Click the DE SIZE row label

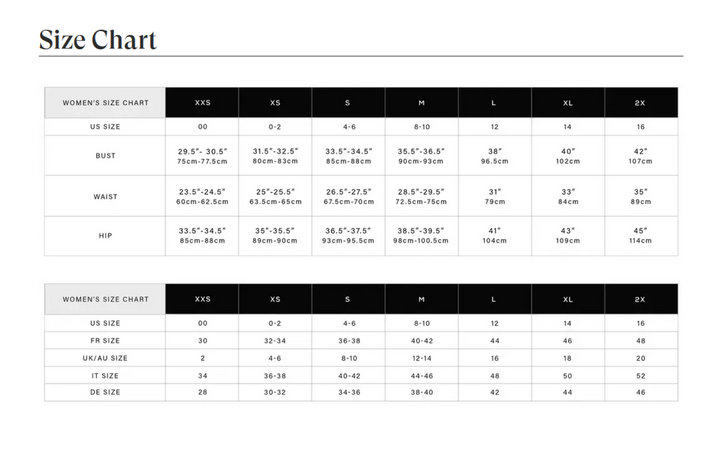[x=105, y=392]
